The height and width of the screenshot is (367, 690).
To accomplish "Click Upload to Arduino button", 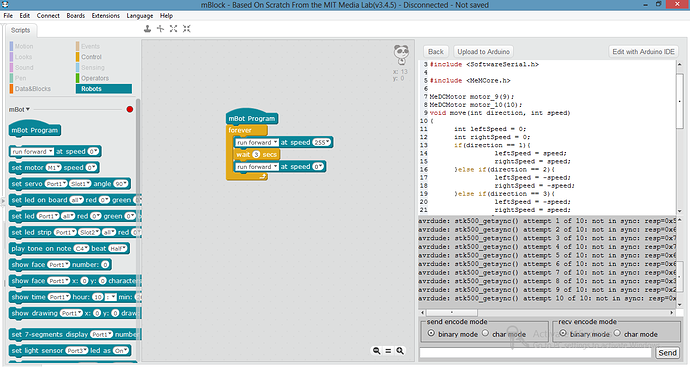I will pos(483,51).
